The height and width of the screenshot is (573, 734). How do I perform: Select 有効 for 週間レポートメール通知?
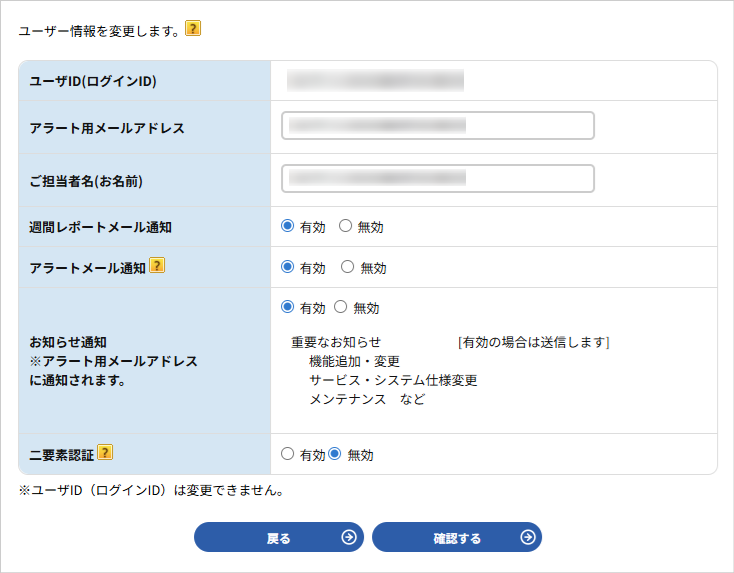tap(288, 226)
